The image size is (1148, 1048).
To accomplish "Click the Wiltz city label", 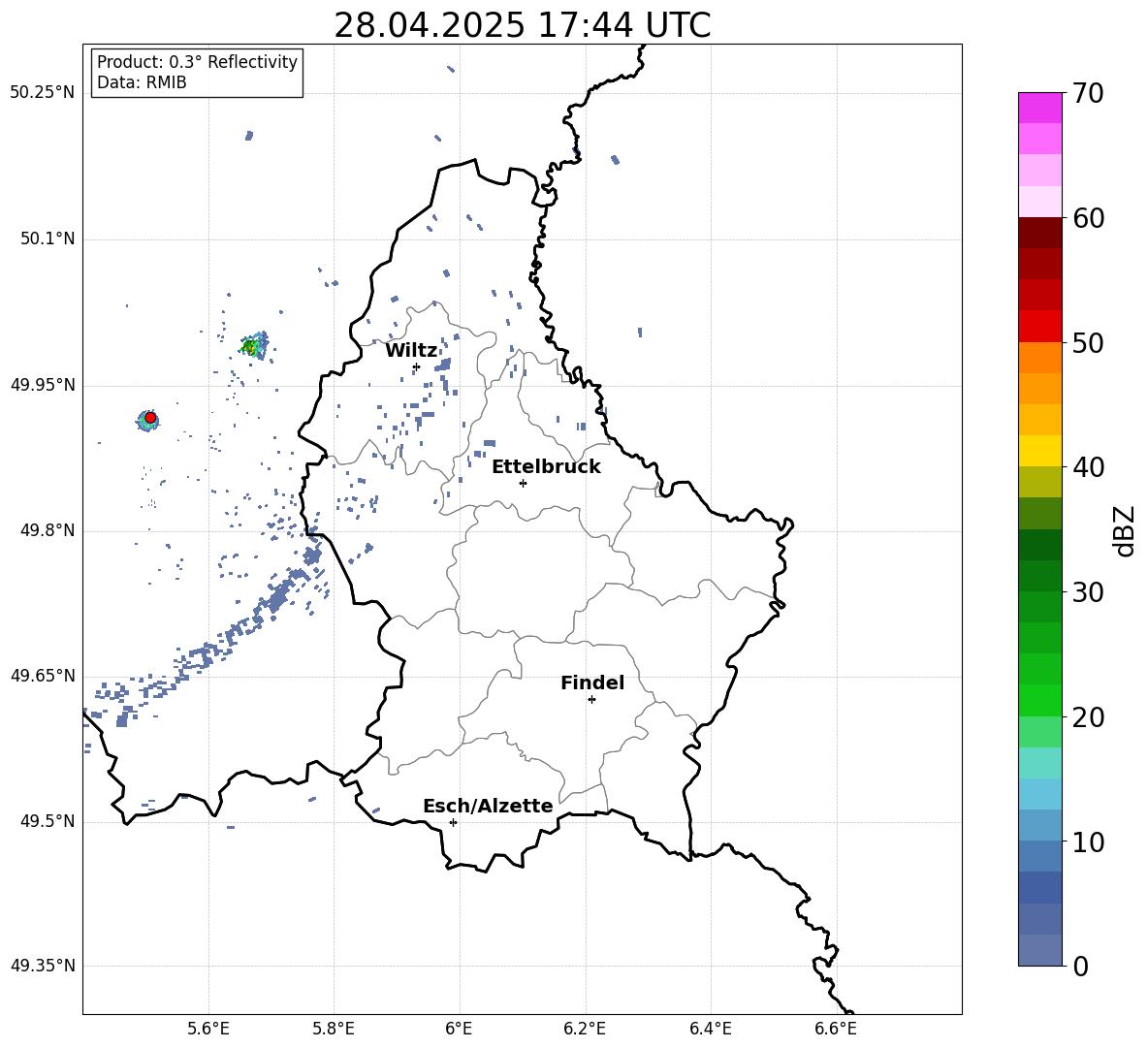I will (x=411, y=351).
